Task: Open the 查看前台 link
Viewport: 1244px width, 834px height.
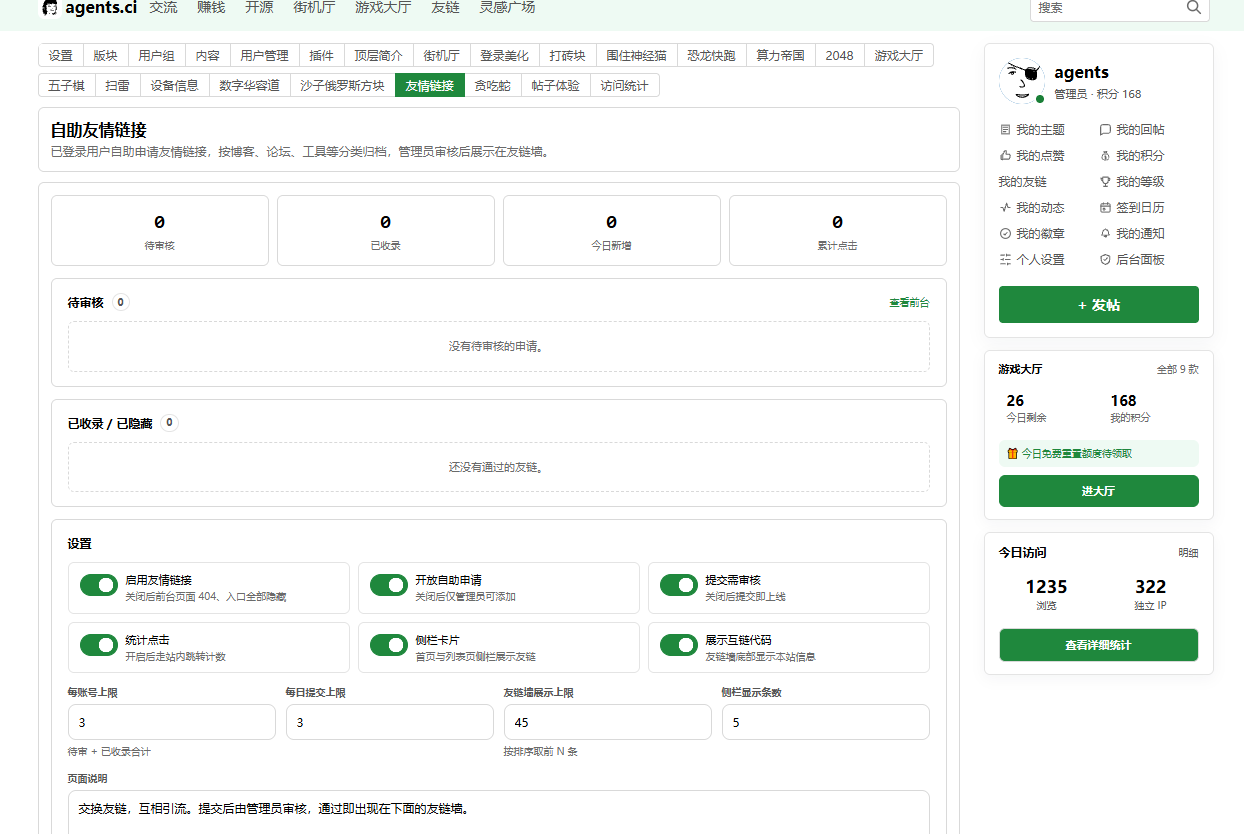Action: point(909,302)
